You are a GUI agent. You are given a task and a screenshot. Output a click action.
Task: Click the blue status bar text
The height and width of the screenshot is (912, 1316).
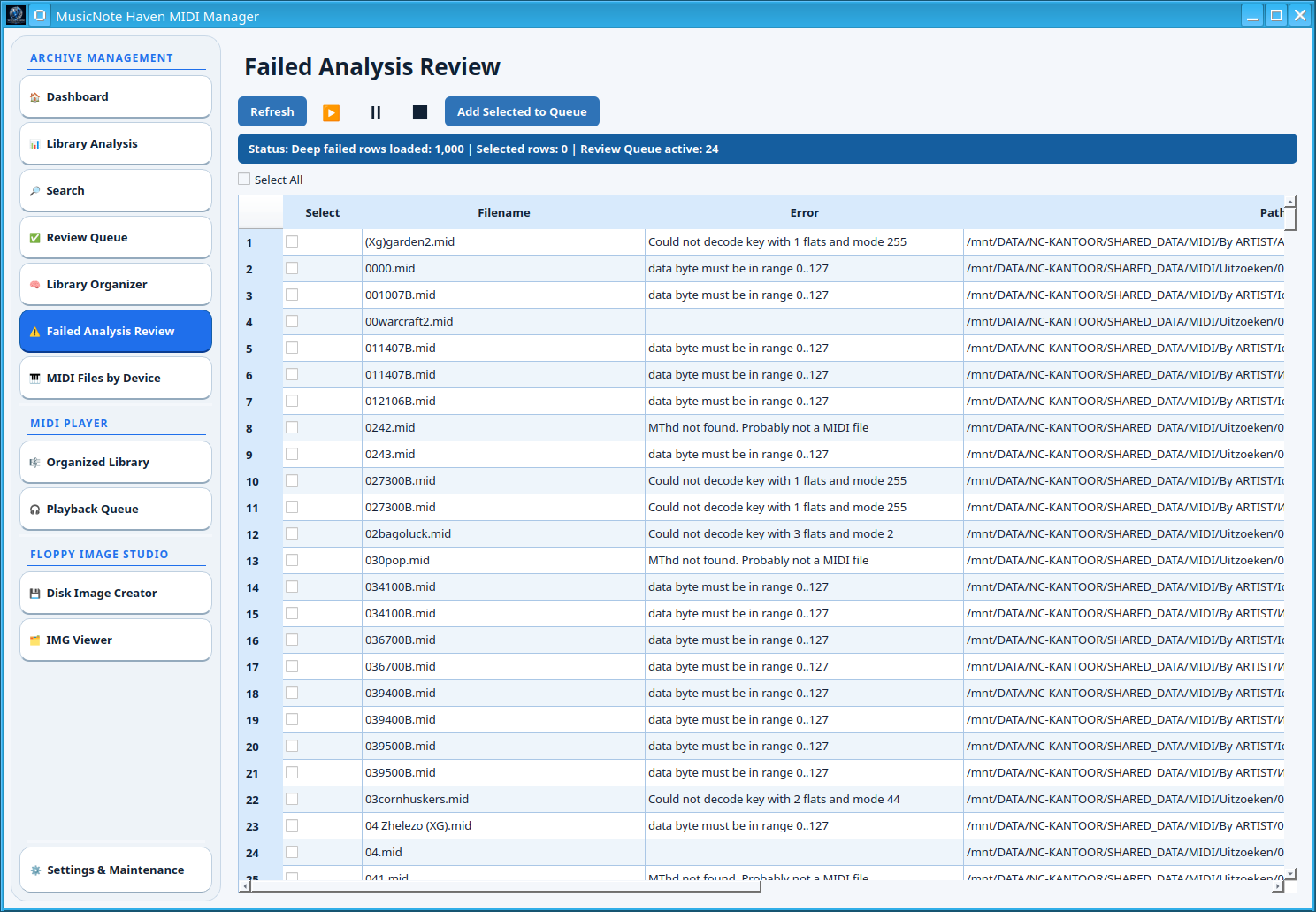pyautogui.click(x=483, y=149)
